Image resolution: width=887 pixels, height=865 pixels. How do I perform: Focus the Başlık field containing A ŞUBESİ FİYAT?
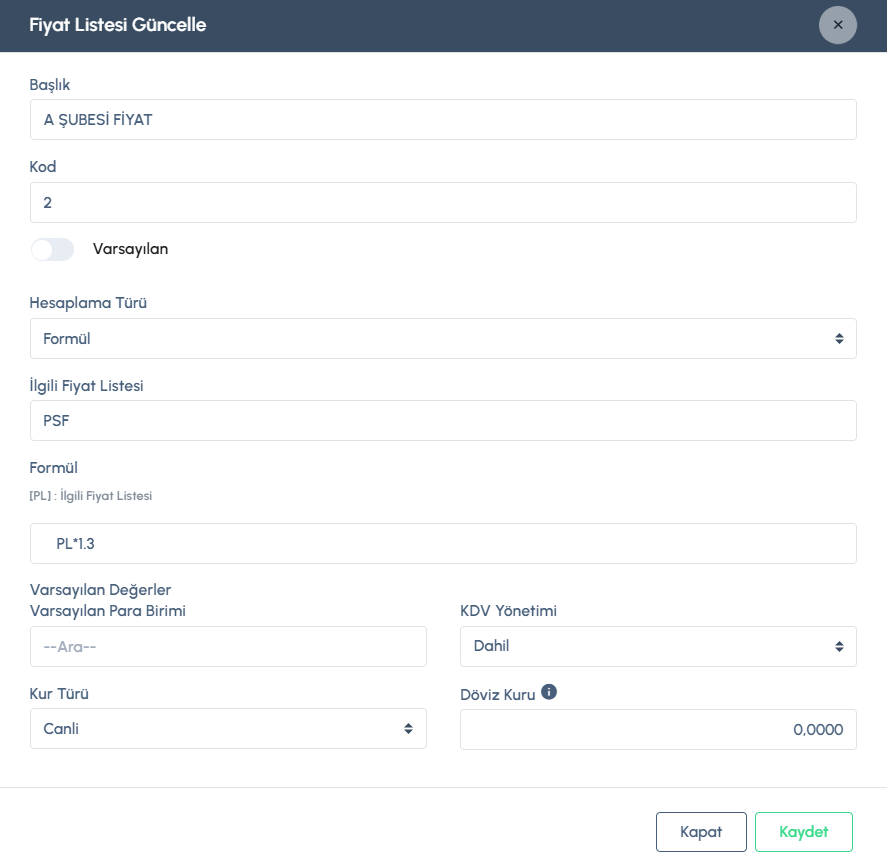tap(443, 120)
